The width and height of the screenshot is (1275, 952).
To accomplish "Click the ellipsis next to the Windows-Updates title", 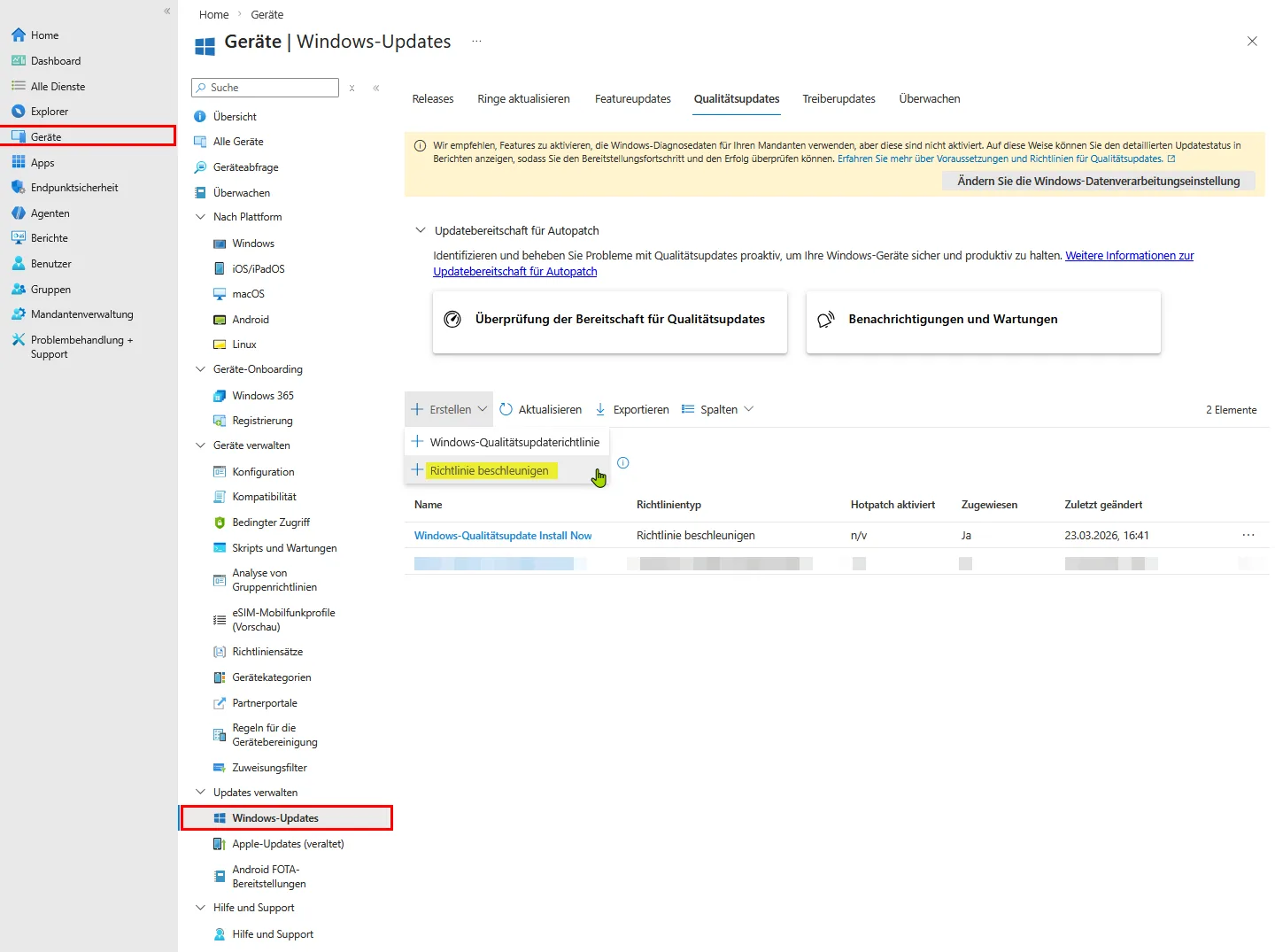I will point(476,42).
